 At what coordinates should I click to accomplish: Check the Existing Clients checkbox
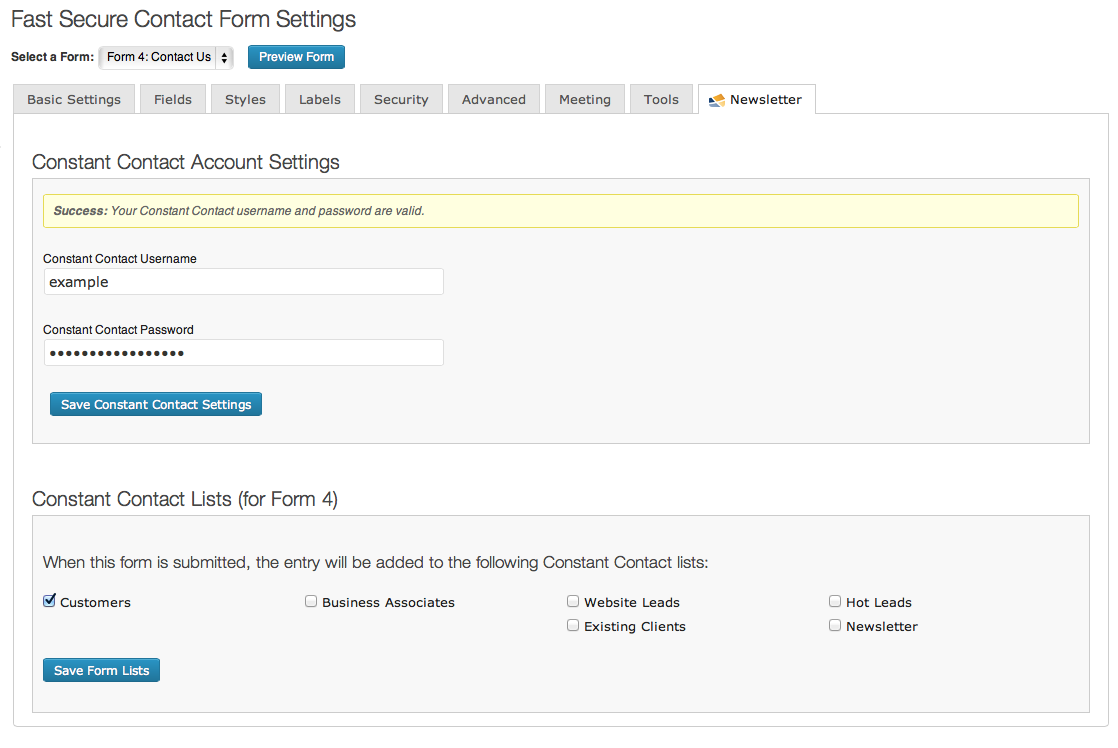(573, 626)
